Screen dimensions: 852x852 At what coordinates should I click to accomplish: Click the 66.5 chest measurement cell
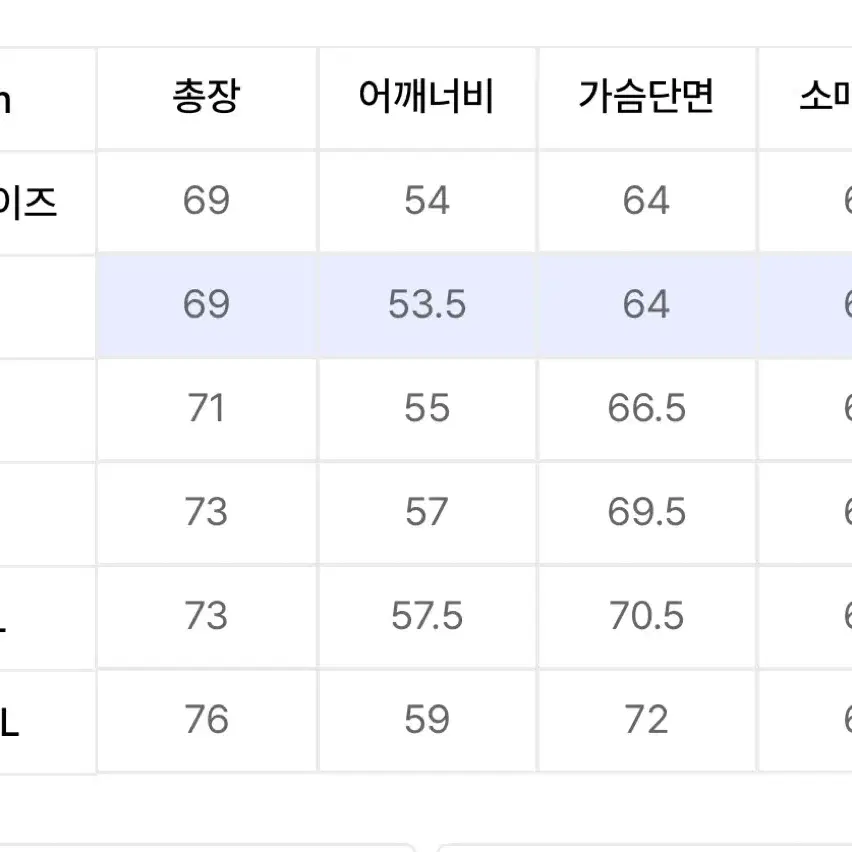pyautogui.click(x=647, y=408)
